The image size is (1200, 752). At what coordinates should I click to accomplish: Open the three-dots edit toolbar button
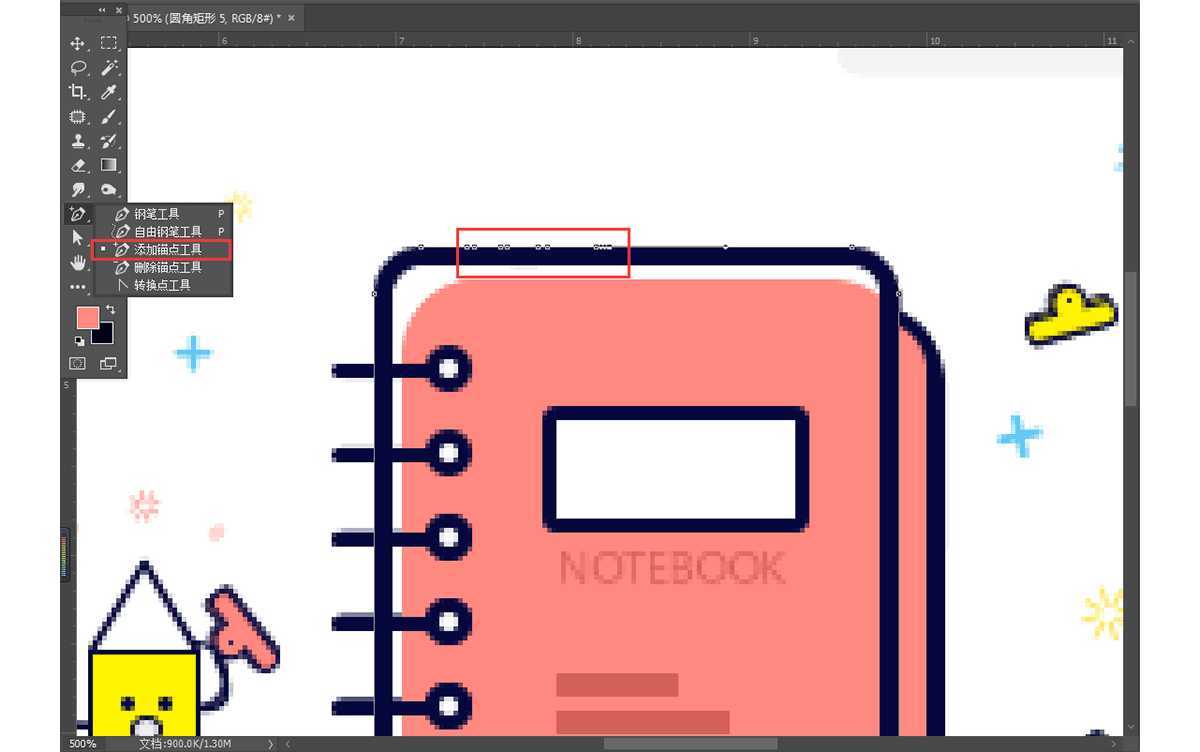click(x=78, y=287)
